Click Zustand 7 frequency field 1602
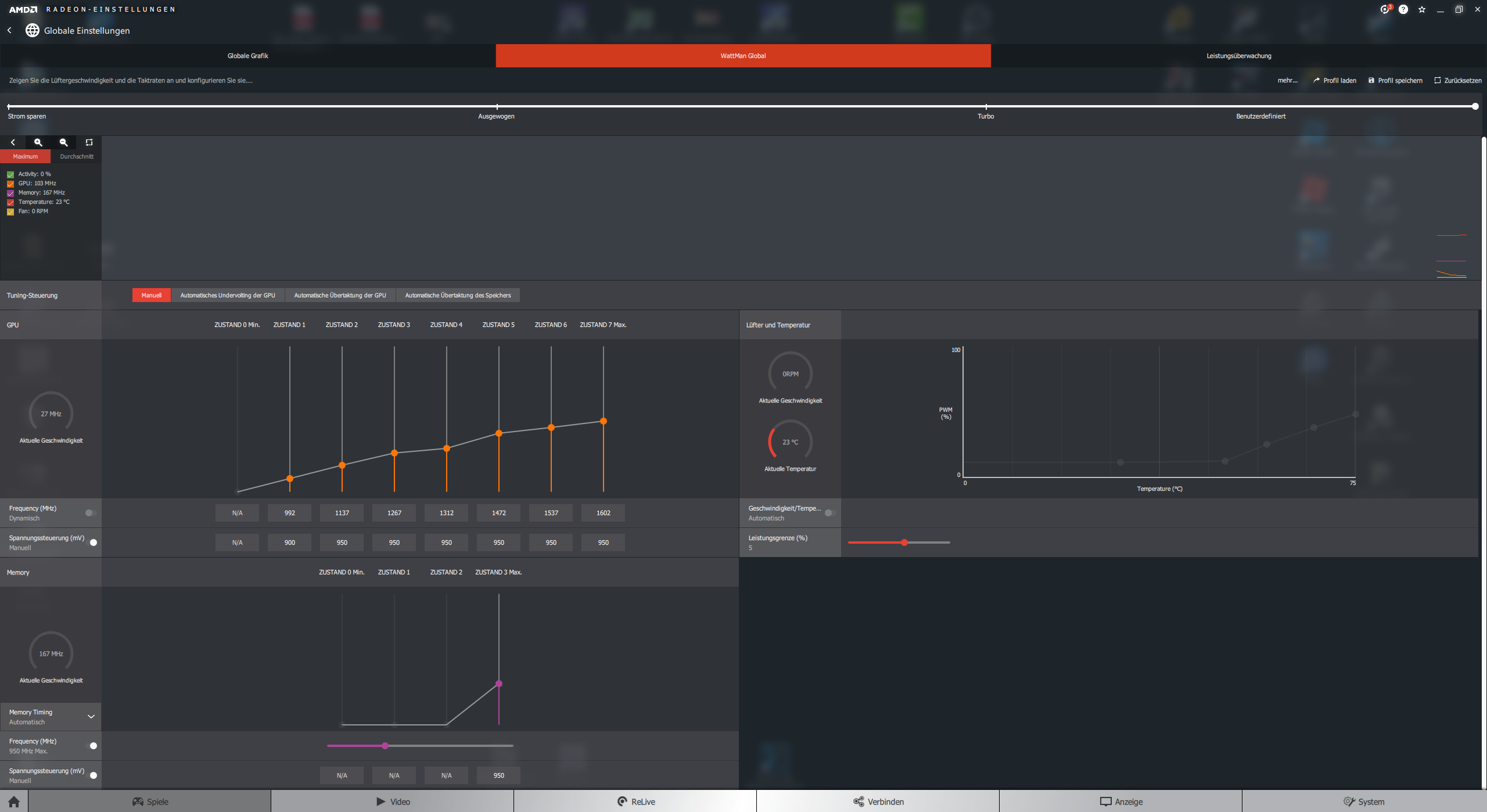 point(603,513)
